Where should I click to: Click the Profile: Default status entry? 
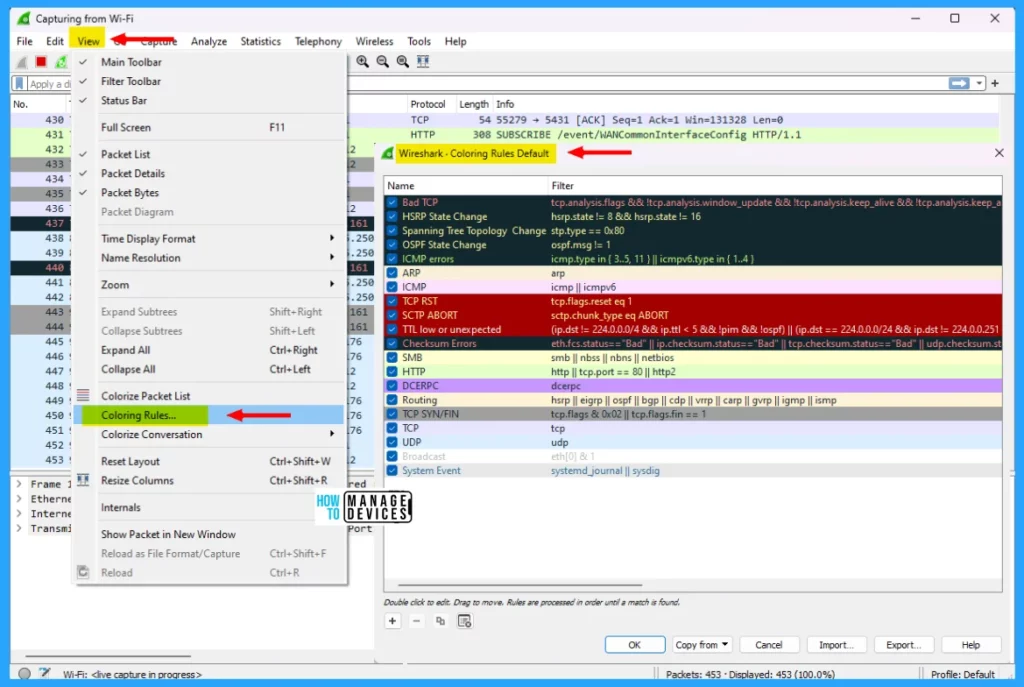(x=963, y=674)
